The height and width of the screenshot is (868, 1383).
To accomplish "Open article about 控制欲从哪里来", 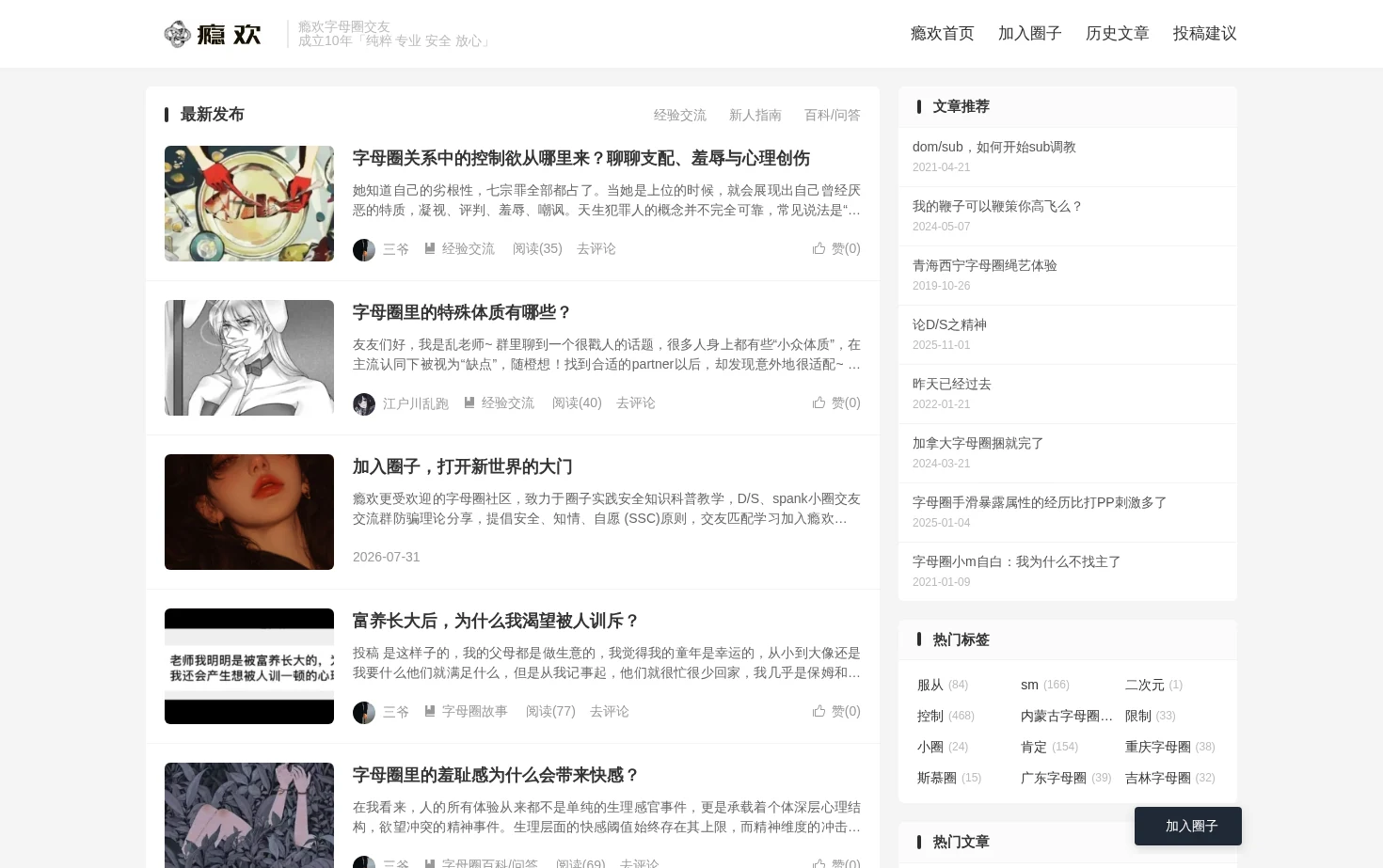I will tap(581, 158).
